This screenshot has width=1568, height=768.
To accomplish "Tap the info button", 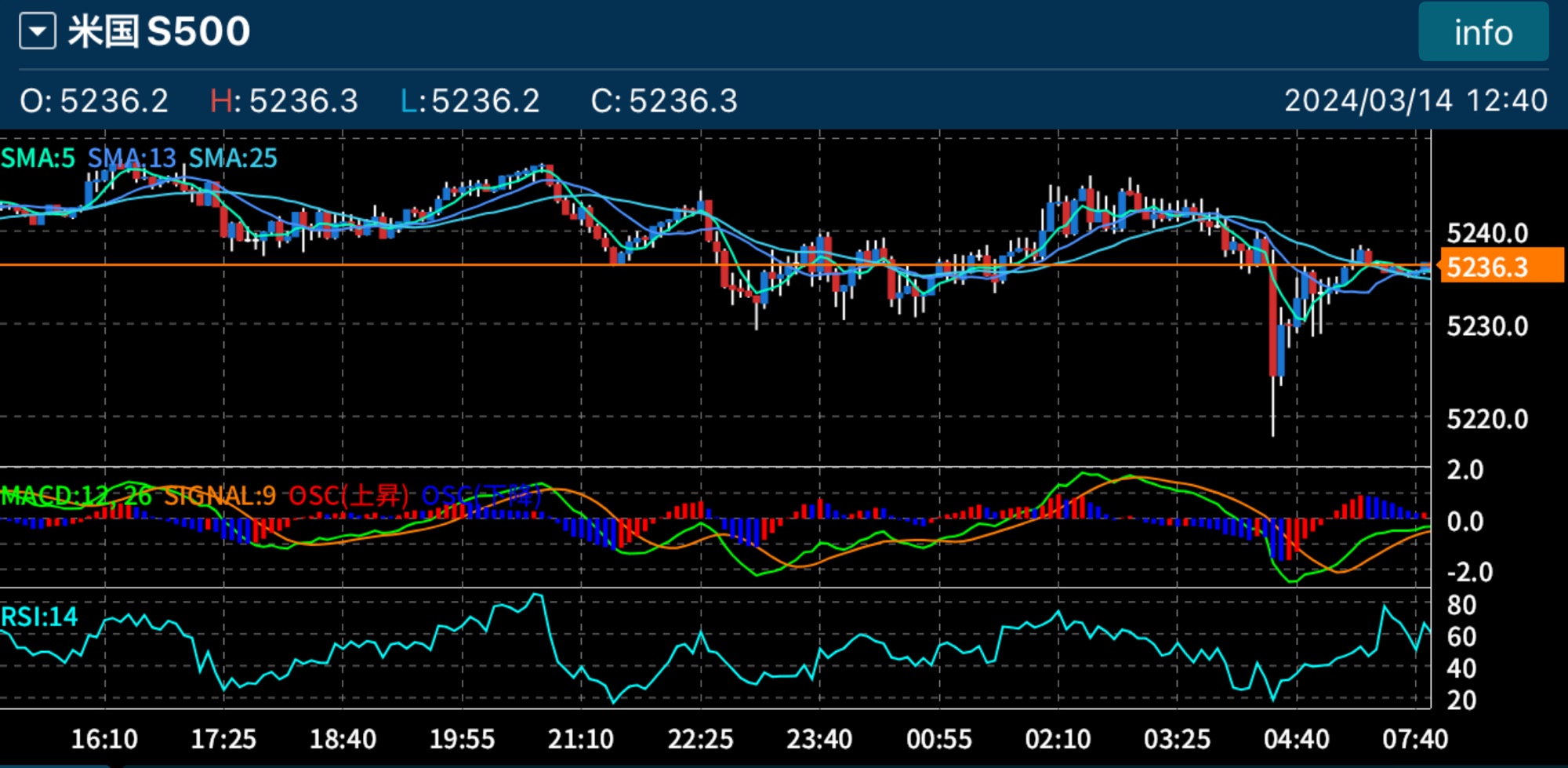I will point(1483,33).
